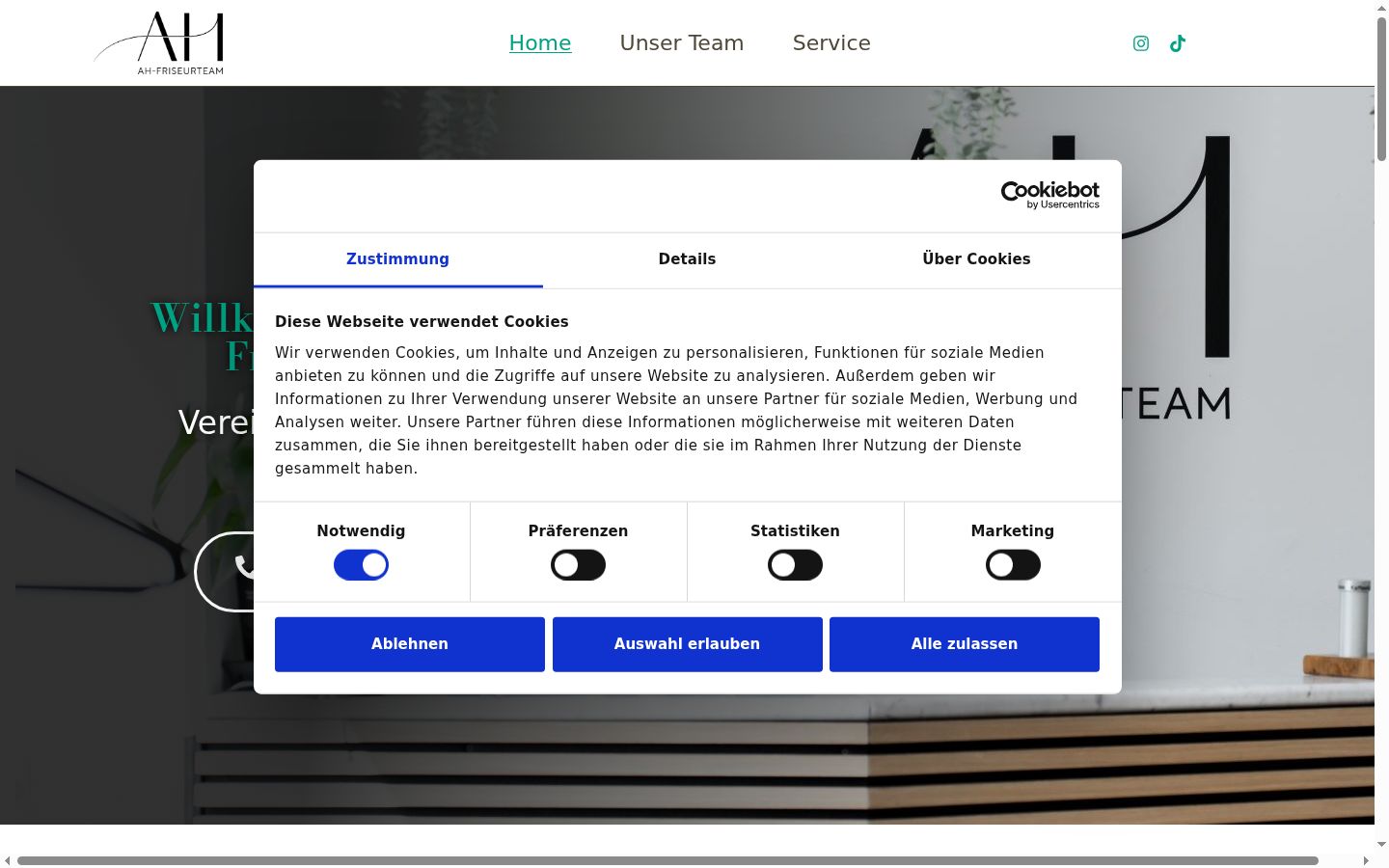This screenshot has width=1389, height=868.
Task: Click the scroll left arrow
Action: click(x=8, y=860)
